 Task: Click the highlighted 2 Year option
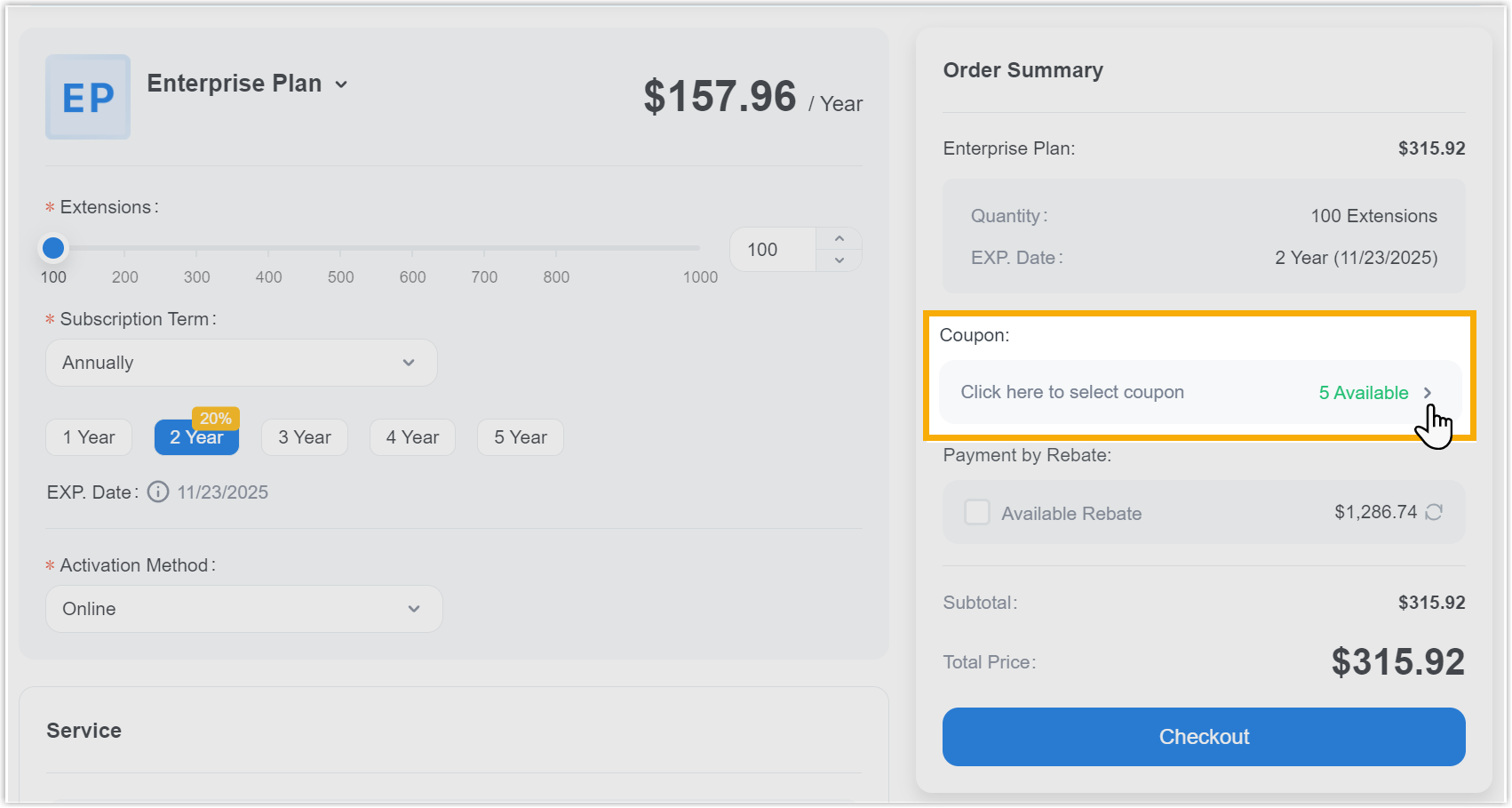point(196,437)
